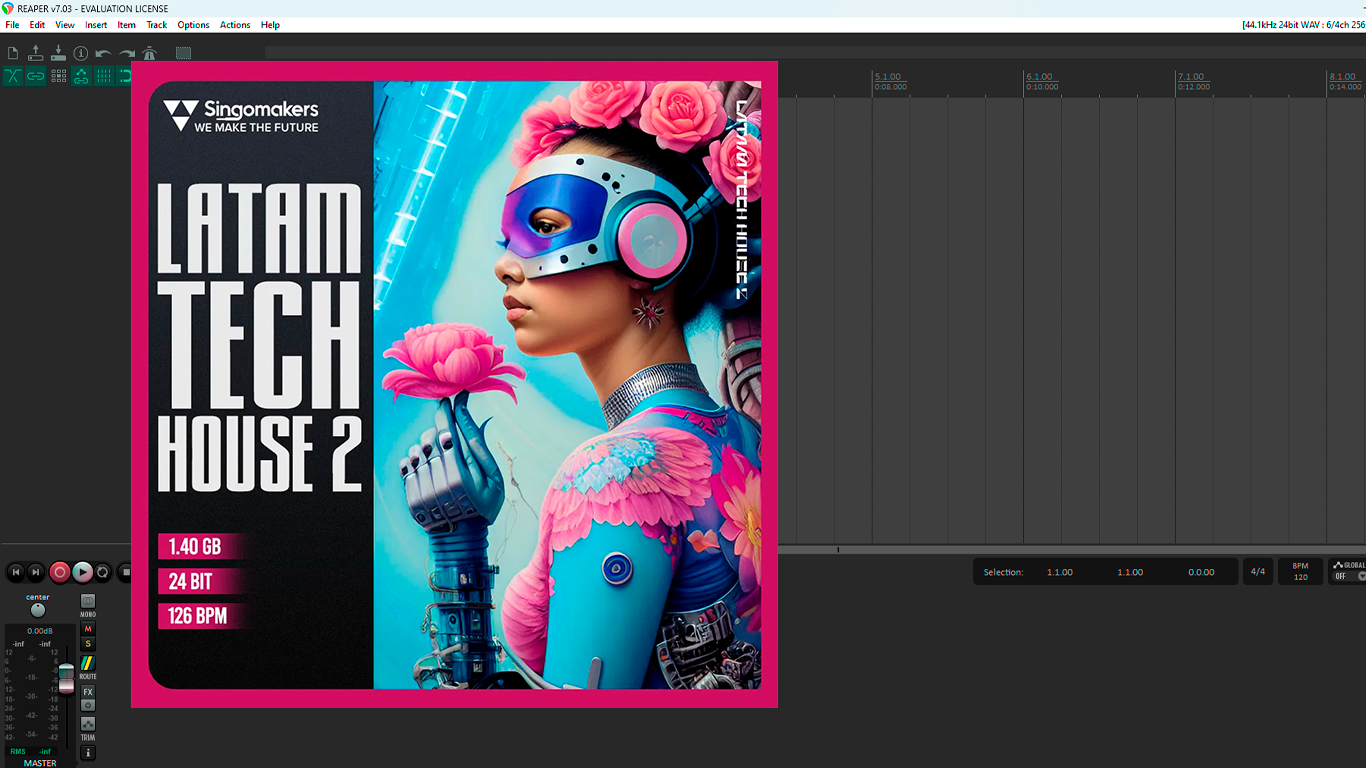Open Project Settings info icon
This screenshot has height=768, width=1366.
tap(81, 53)
